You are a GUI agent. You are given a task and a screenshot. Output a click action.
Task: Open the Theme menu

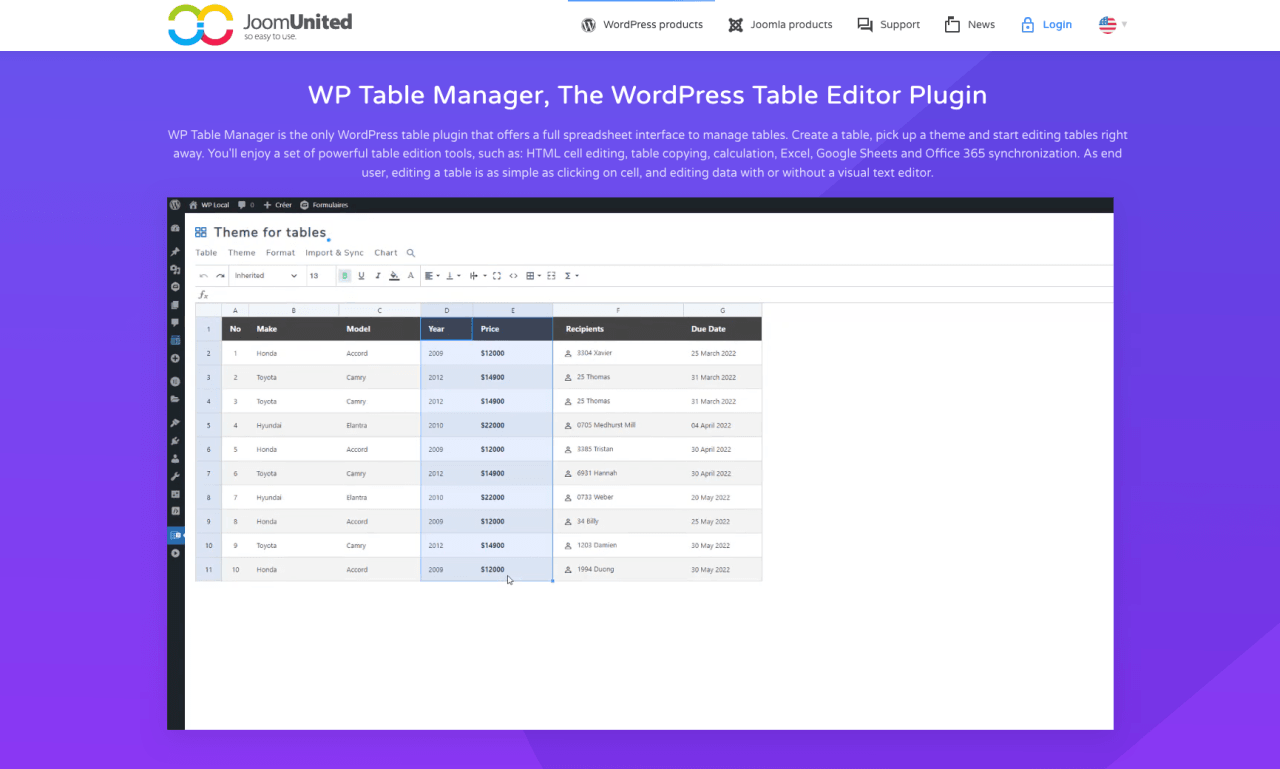click(x=242, y=253)
